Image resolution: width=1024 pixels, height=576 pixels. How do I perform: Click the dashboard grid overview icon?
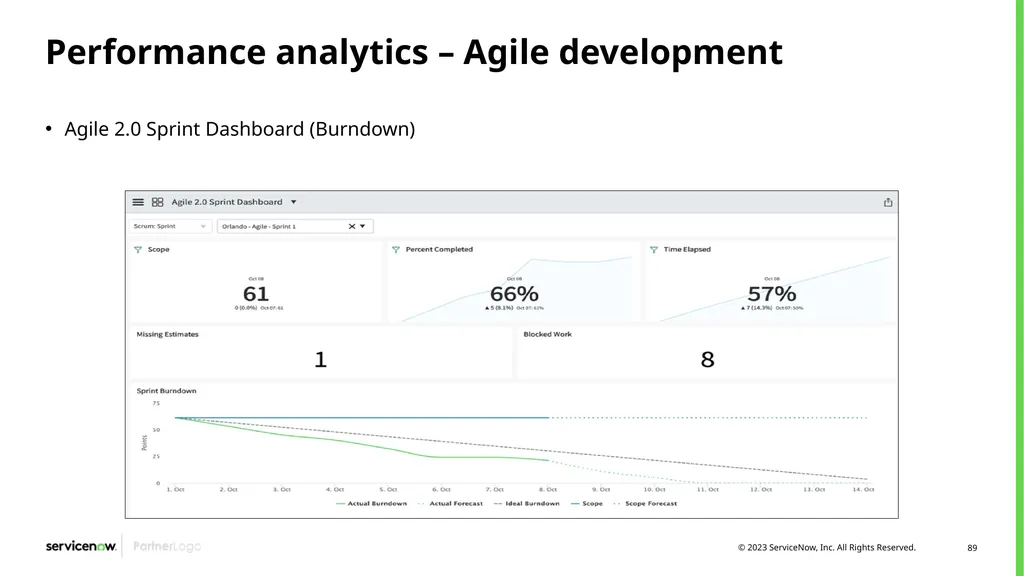pos(157,202)
